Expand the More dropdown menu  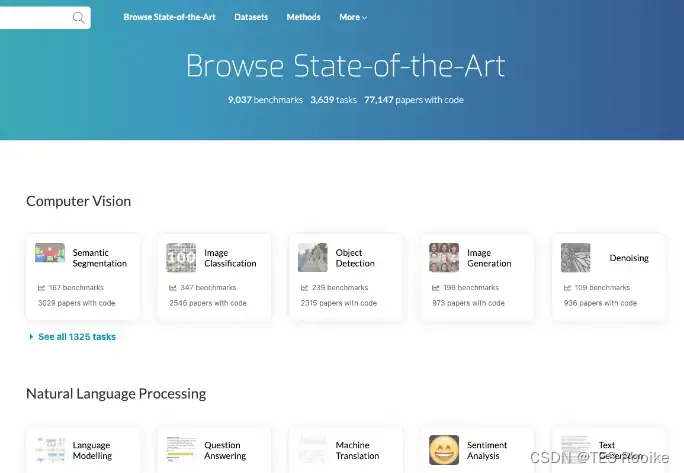(x=353, y=17)
